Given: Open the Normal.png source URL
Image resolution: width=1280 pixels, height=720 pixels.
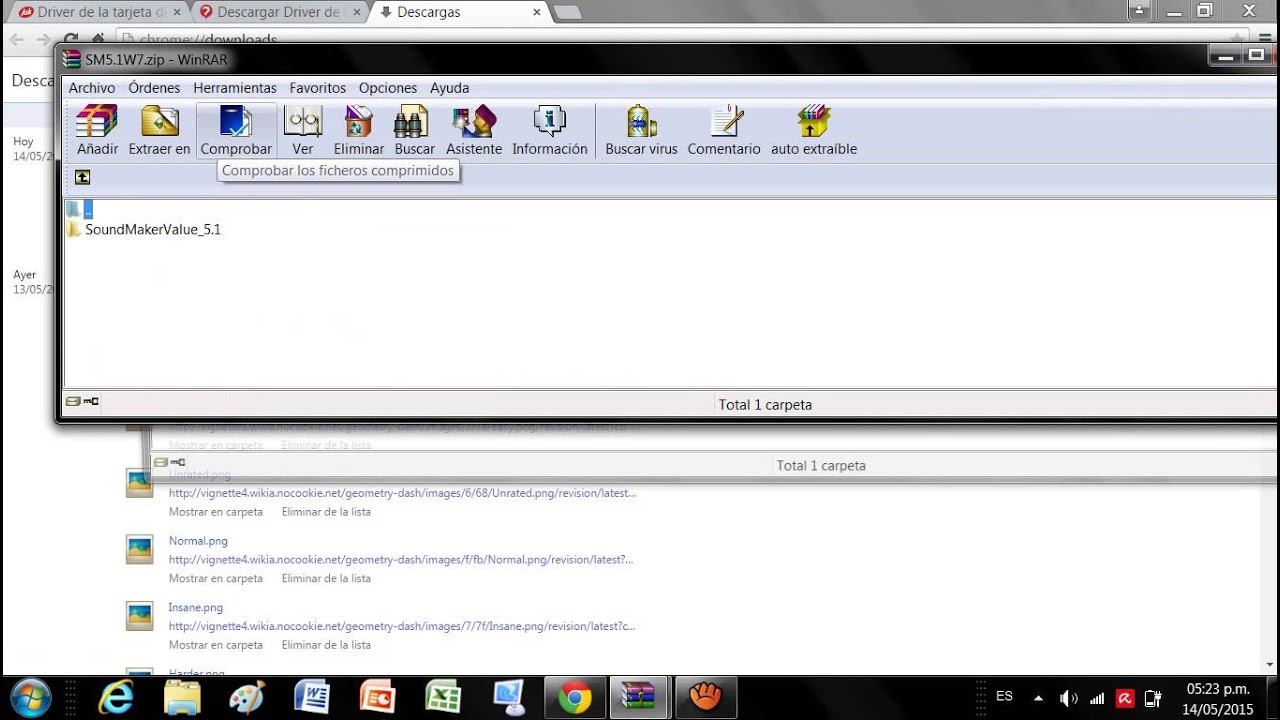Looking at the screenshot, I should pos(401,560).
